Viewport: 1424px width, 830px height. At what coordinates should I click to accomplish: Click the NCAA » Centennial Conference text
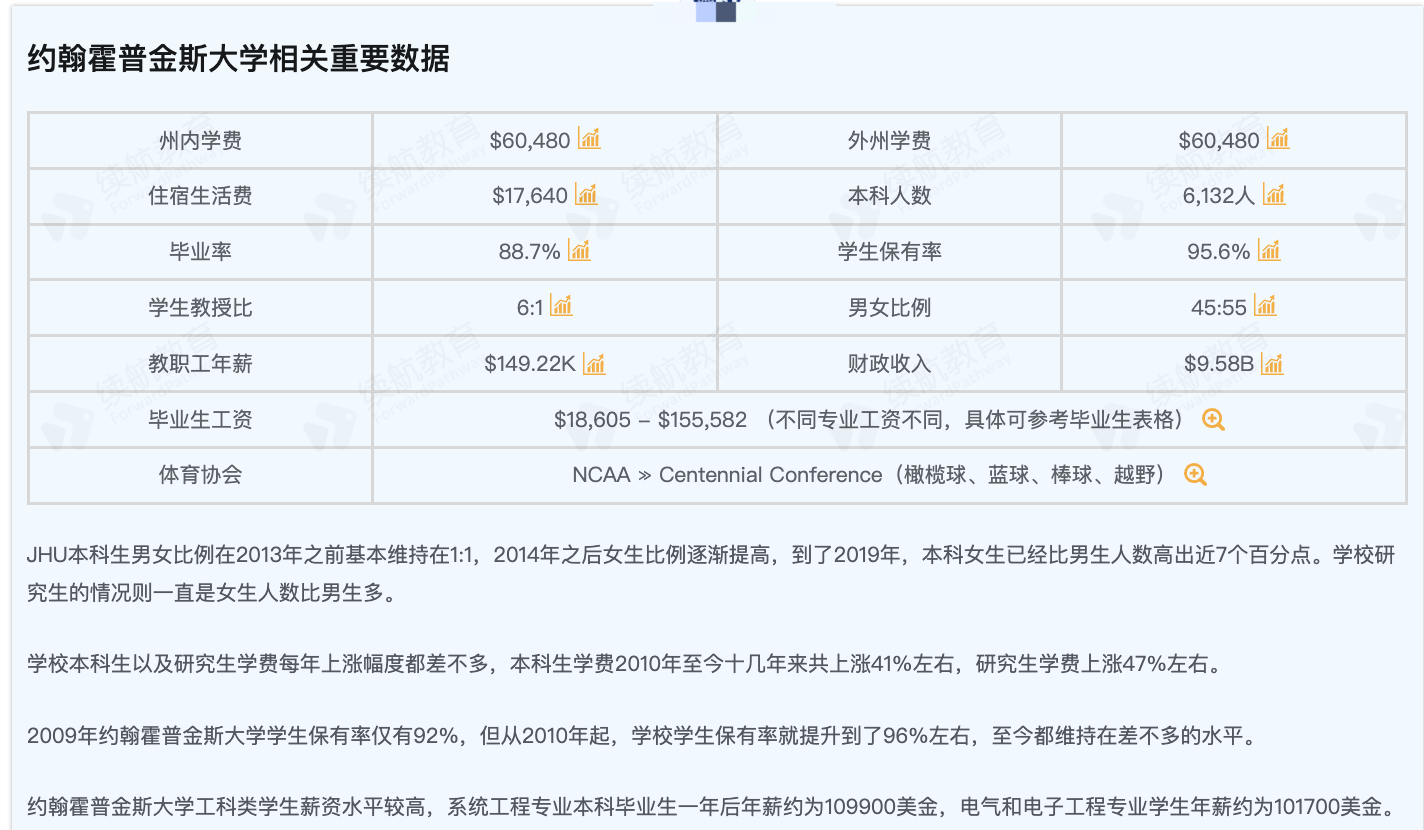(x=727, y=475)
